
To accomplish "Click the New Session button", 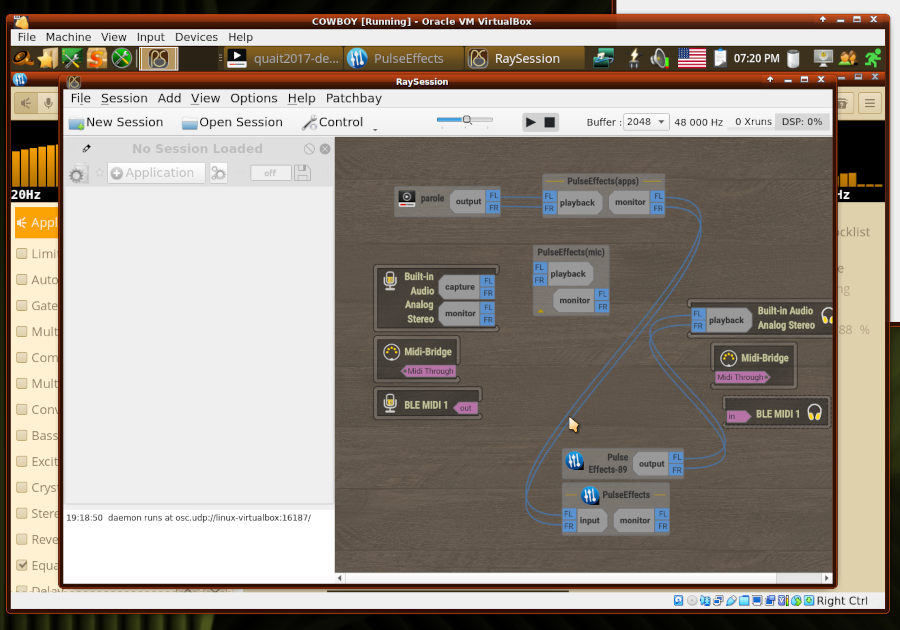I will 115,122.
